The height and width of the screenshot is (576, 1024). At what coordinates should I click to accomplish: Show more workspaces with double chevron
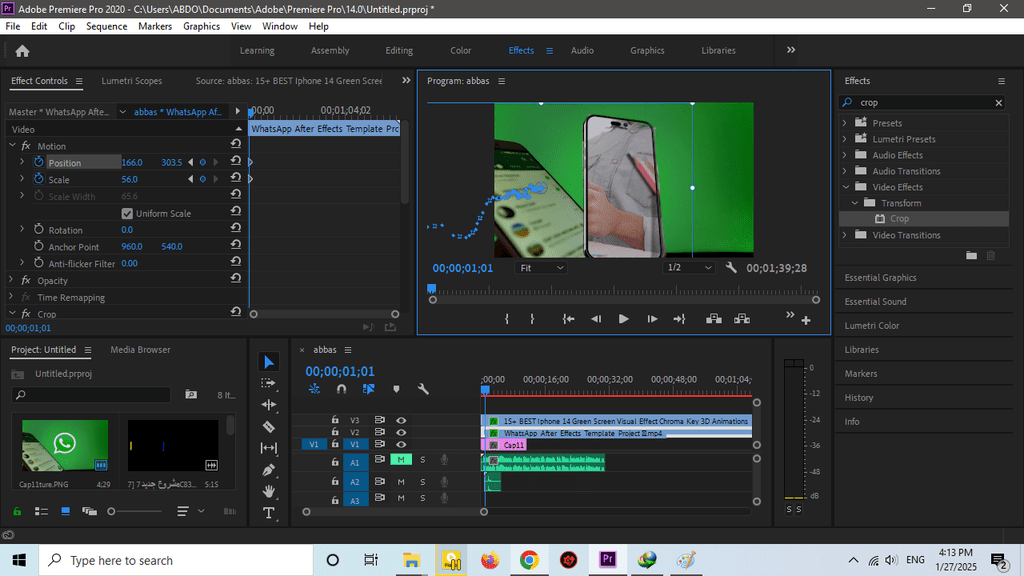click(x=791, y=50)
